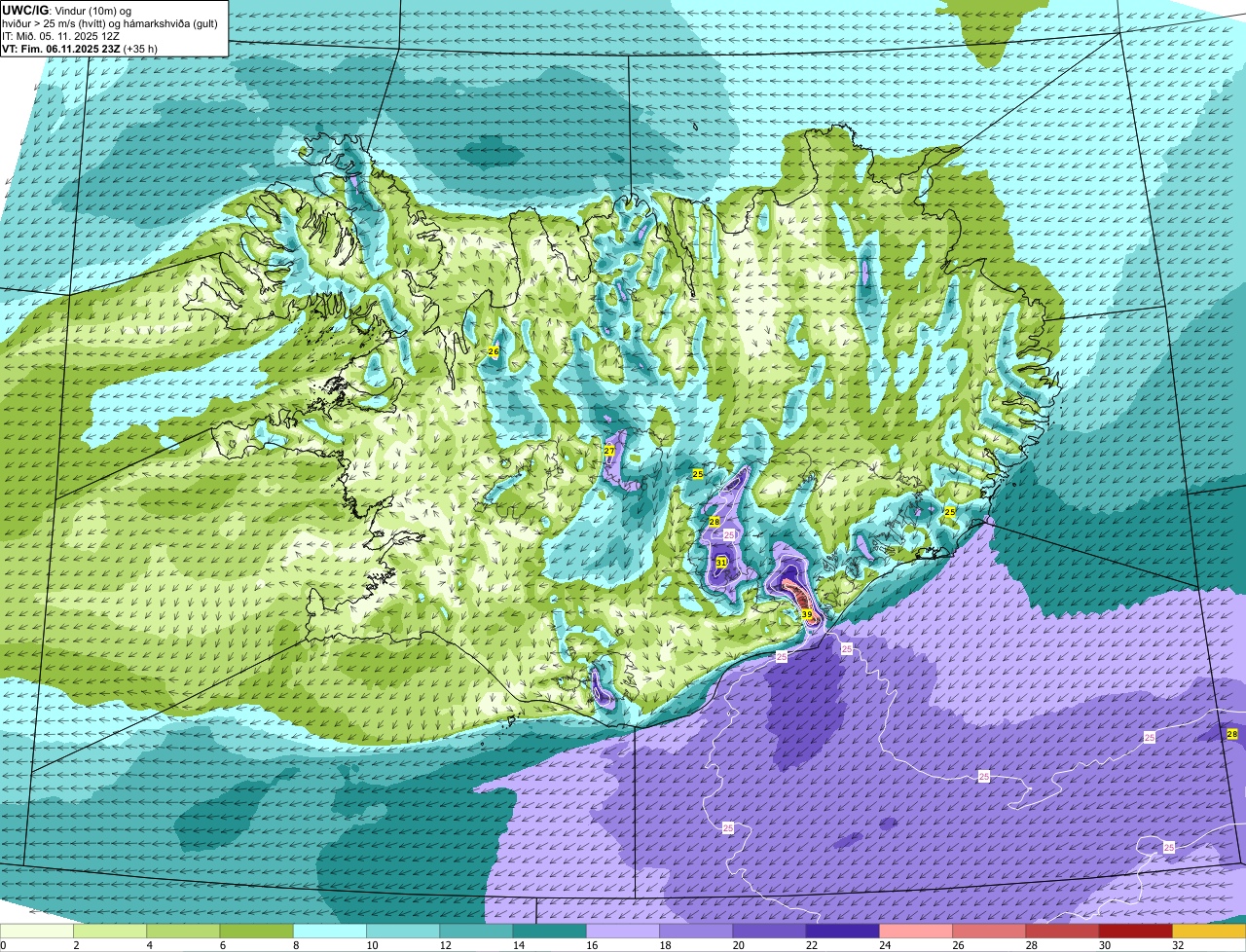The image size is (1246, 952).
Task: Click the color scale tick label 0
Action: [x=3, y=945]
